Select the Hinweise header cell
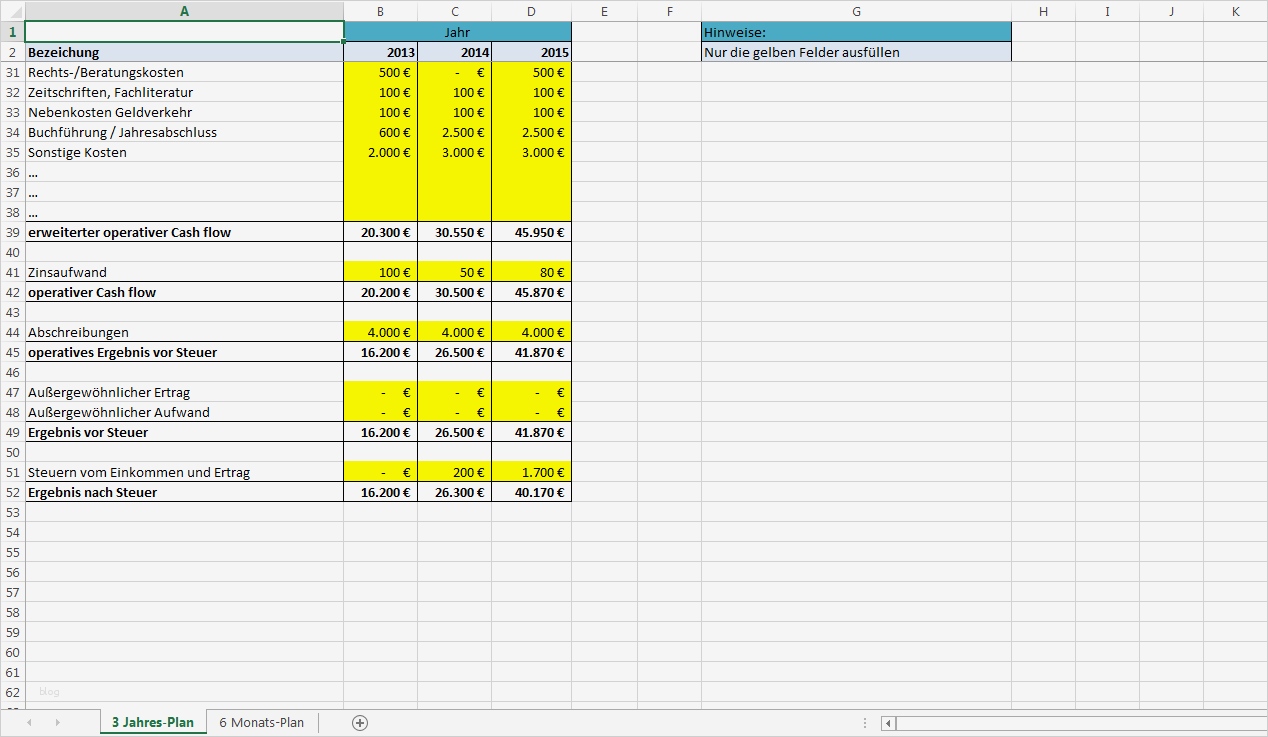1268x737 pixels. (x=856, y=32)
